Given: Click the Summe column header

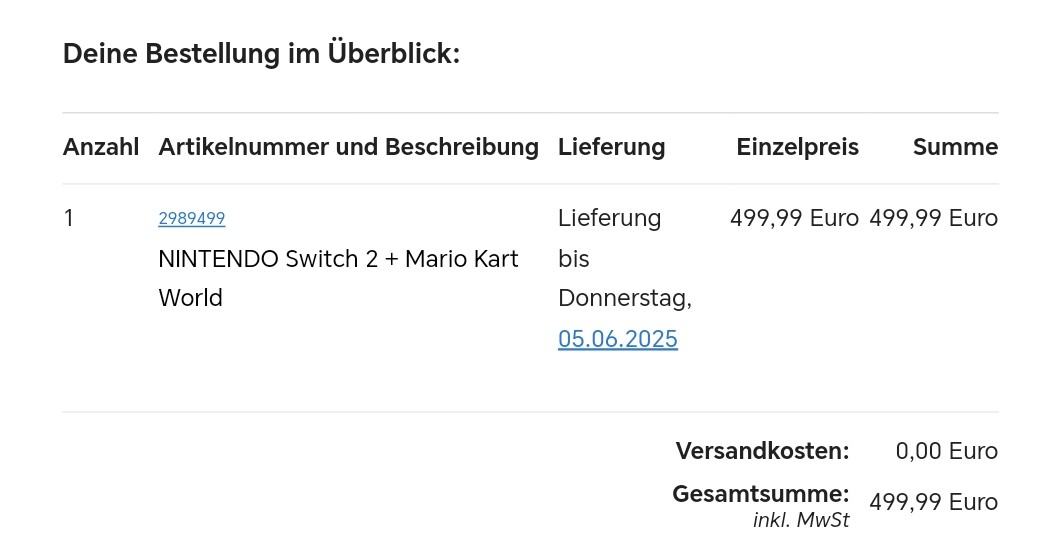Looking at the screenshot, I should click(x=955, y=147).
